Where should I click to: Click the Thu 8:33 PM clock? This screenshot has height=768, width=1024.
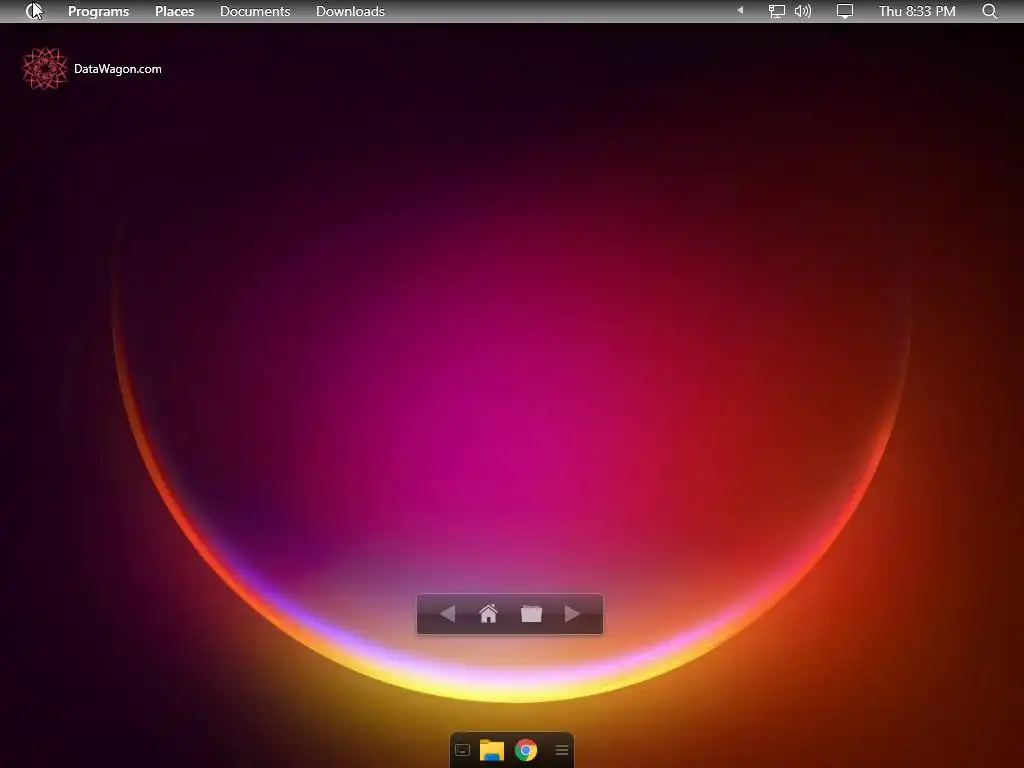917,11
